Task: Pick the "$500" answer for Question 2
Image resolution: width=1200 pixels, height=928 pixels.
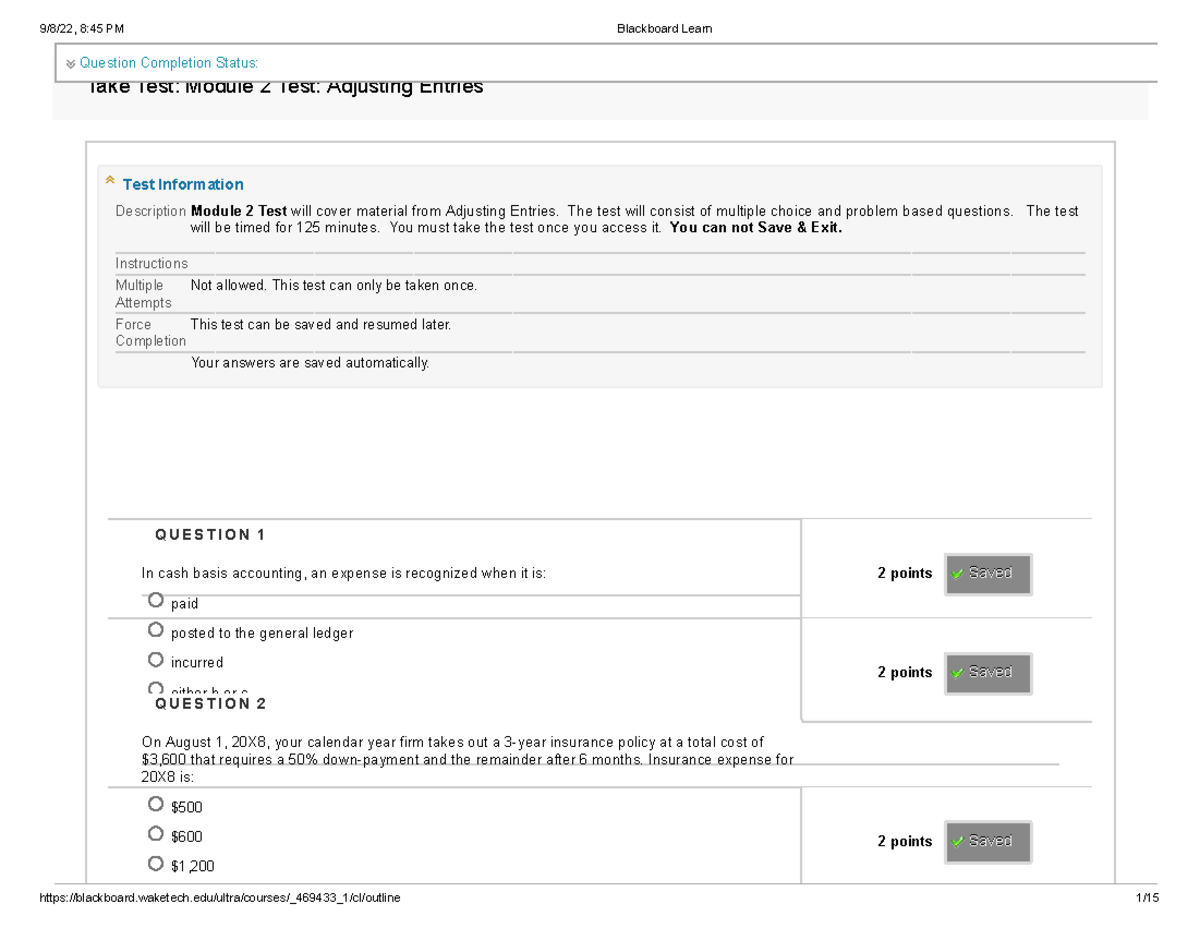Action: pyautogui.click(x=156, y=803)
